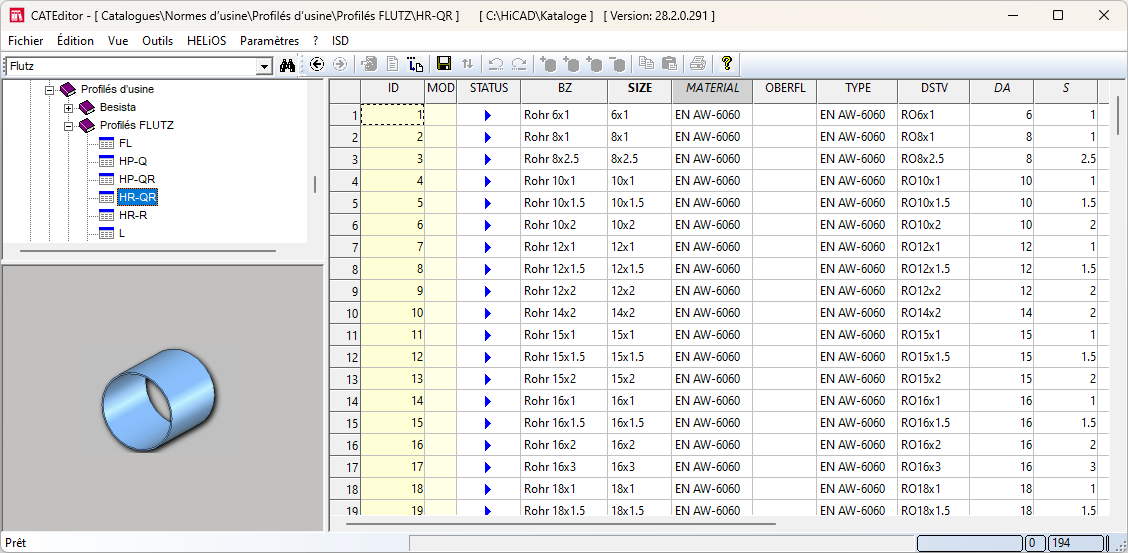Viewport: 1128px width, 553px height.
Task: Click the 'Rohr 10x1.5' BZ cell
Action: [564, 204]
